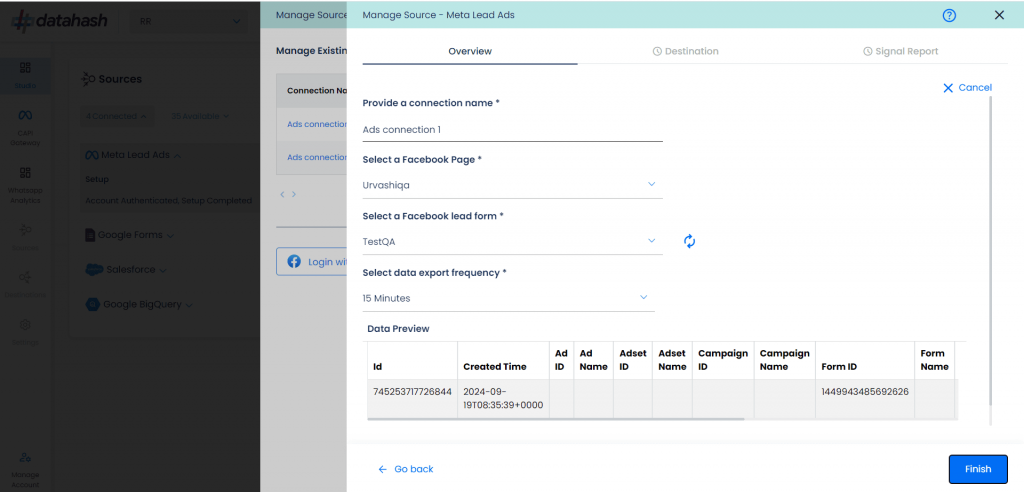Switch to the Destination tab
Image resolution: width=1024 pixels, height=492 pixels.
[x=686, y=51]
